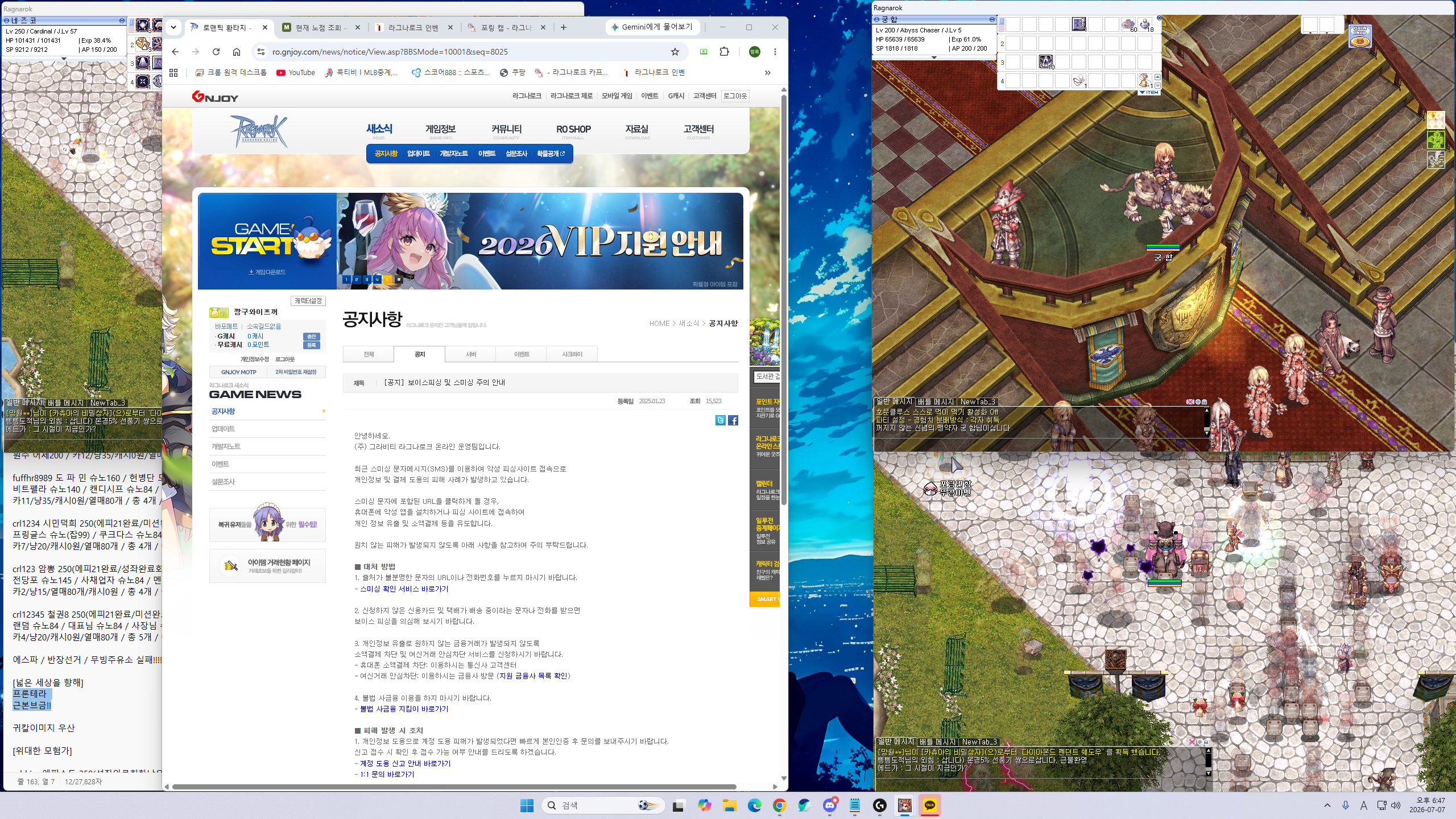This screenshot has height=819, width=1456.
Task: Reload the Gnjoy notice page
Action: coord(216,52)
